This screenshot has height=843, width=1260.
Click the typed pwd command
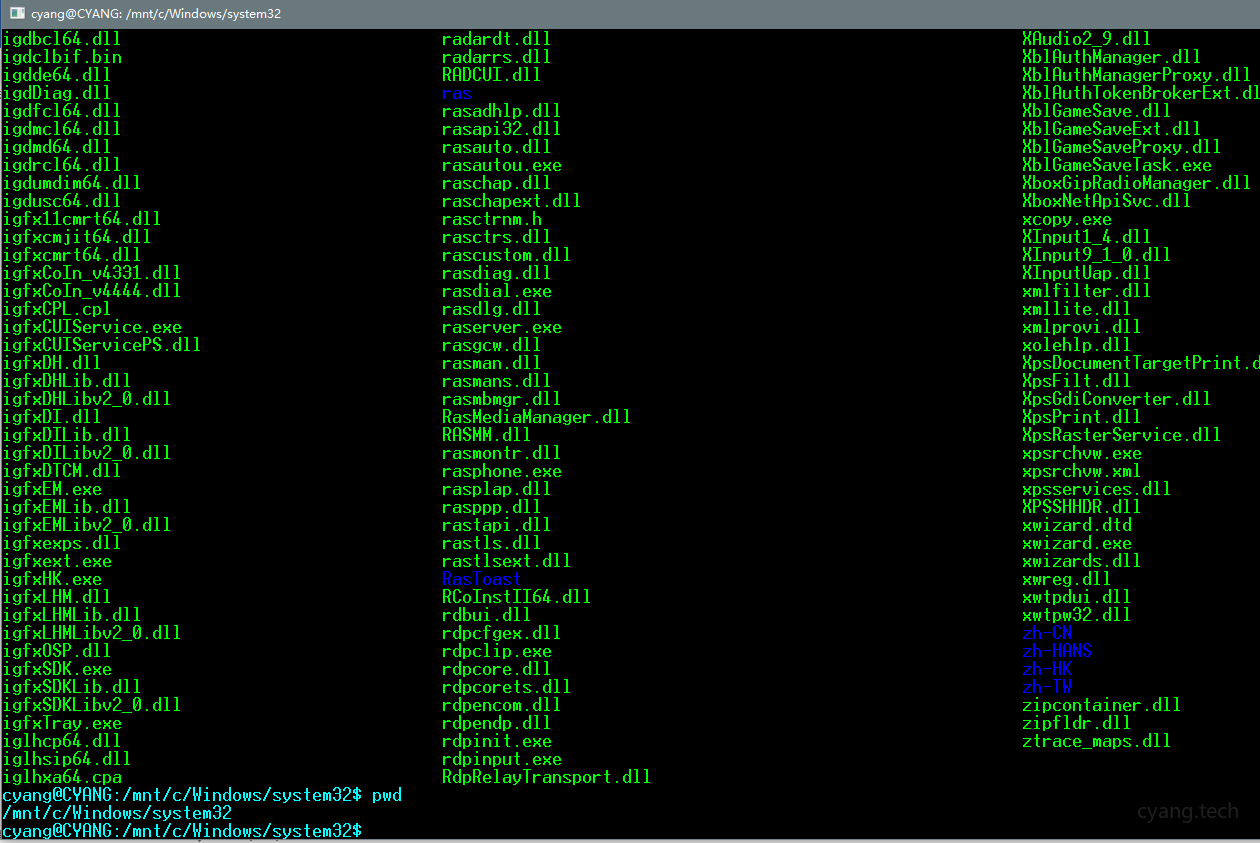point(387,795)
